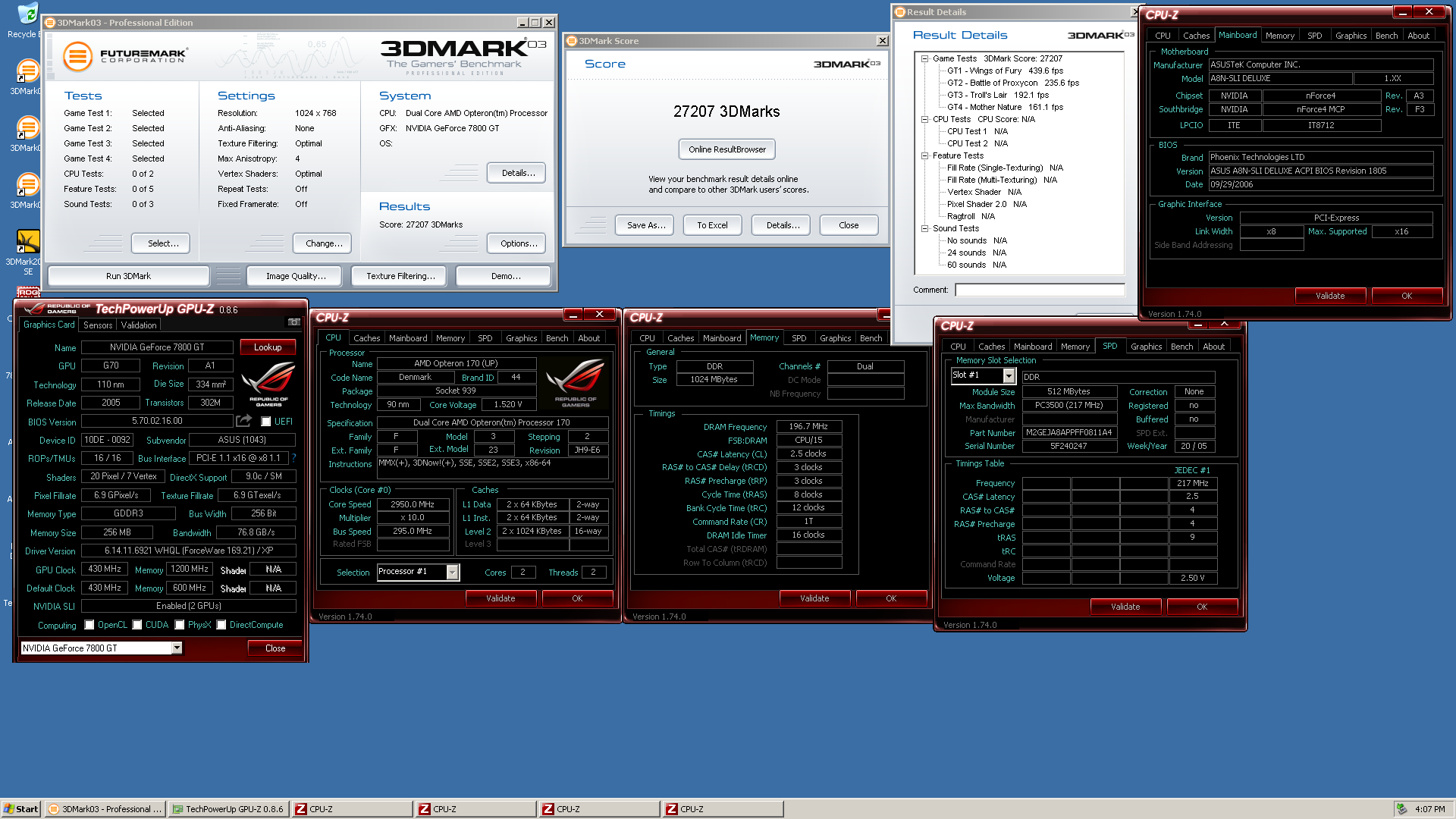Open the Processor #1 selection dropdown
Viewport: 1456px width, 819px height.
[418, 572]
